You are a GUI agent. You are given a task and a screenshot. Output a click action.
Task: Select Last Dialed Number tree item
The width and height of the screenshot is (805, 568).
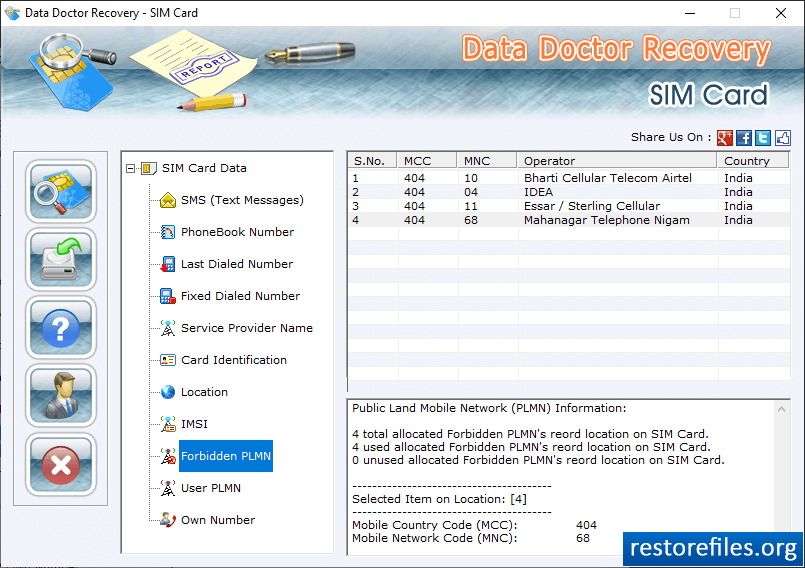coord(237,264)
